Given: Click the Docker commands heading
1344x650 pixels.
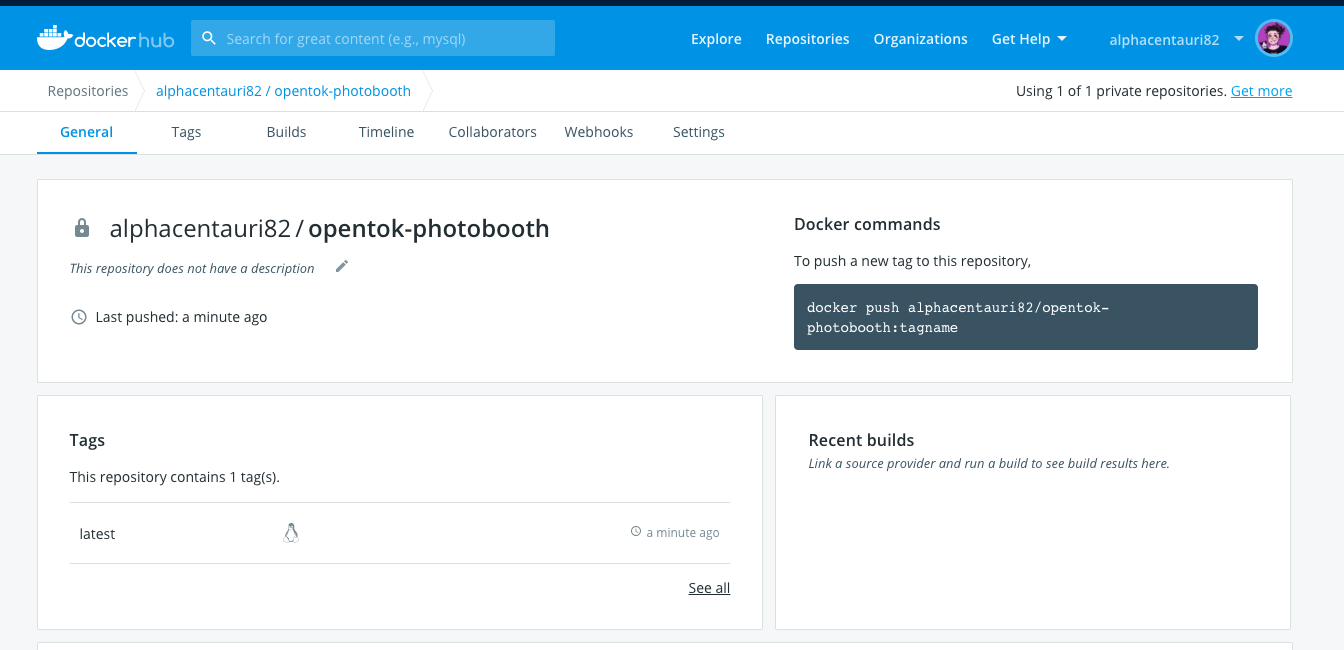Looking at the screenshot, I should 867,224.
